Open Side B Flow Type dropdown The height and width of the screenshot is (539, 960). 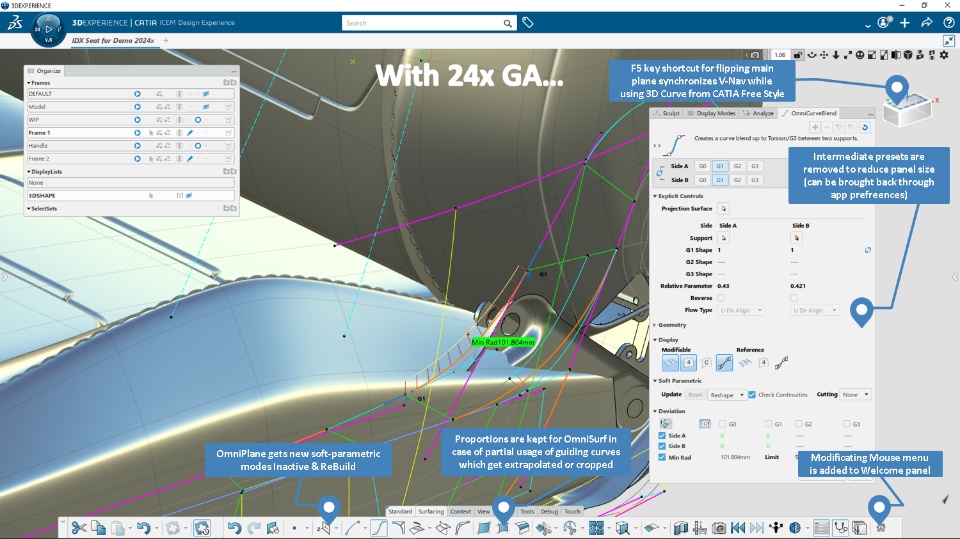pos(814,311)
